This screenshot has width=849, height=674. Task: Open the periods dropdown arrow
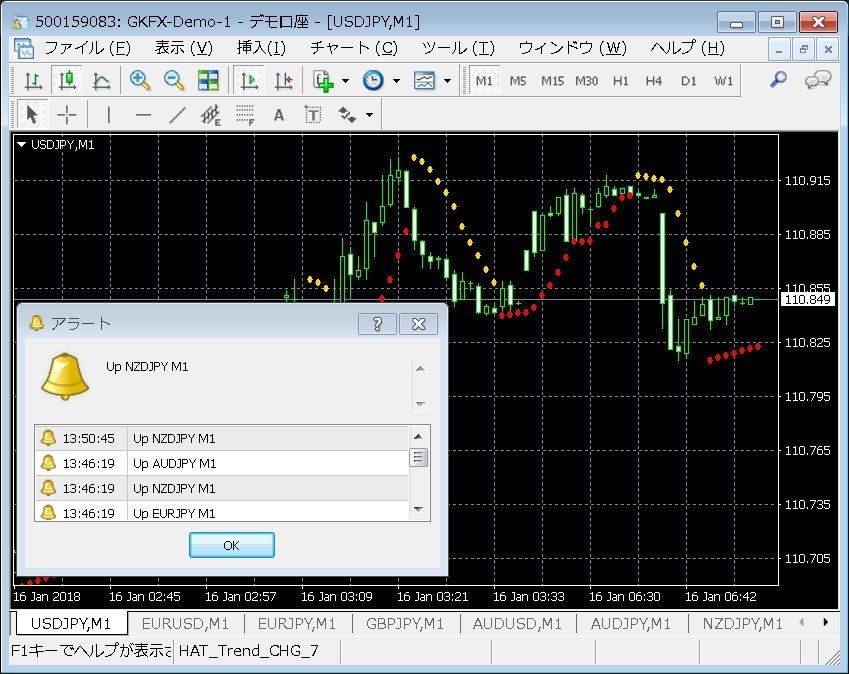396,81
